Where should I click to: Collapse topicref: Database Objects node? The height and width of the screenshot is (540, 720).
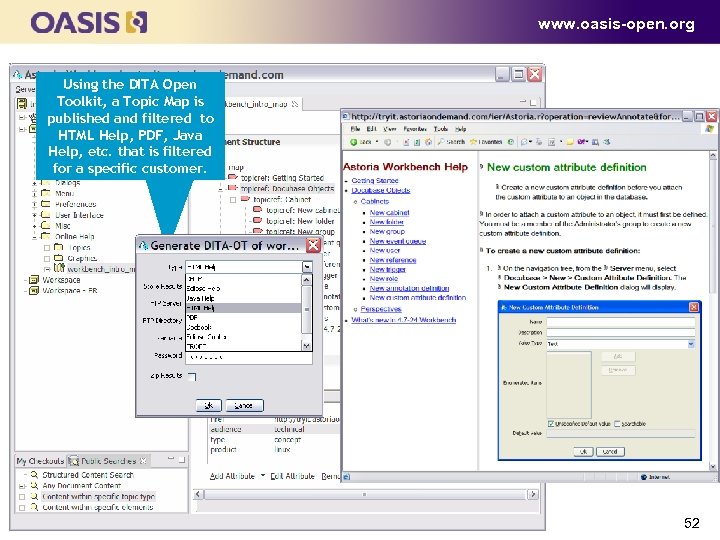pos(221,188)
